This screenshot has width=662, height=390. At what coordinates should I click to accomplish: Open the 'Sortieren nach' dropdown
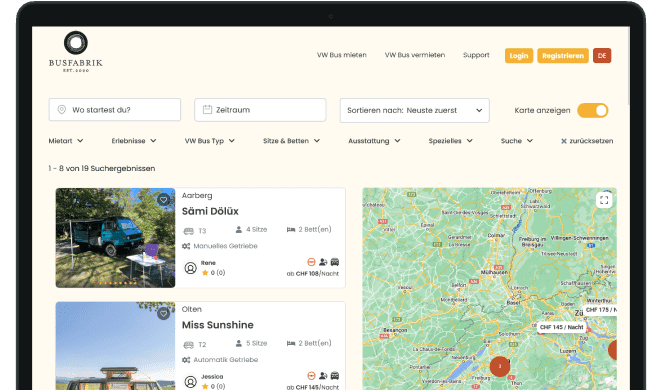(x=415, y=111)
